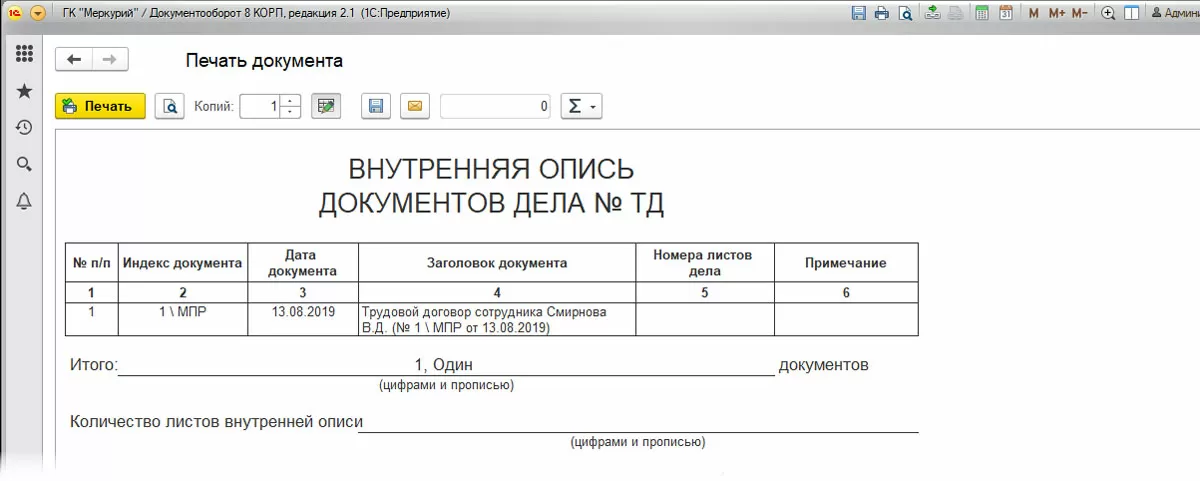Click the yellow Печать button
This screenshot has height=481, width=1200.
pyautogui.click(x=100, y=106)
